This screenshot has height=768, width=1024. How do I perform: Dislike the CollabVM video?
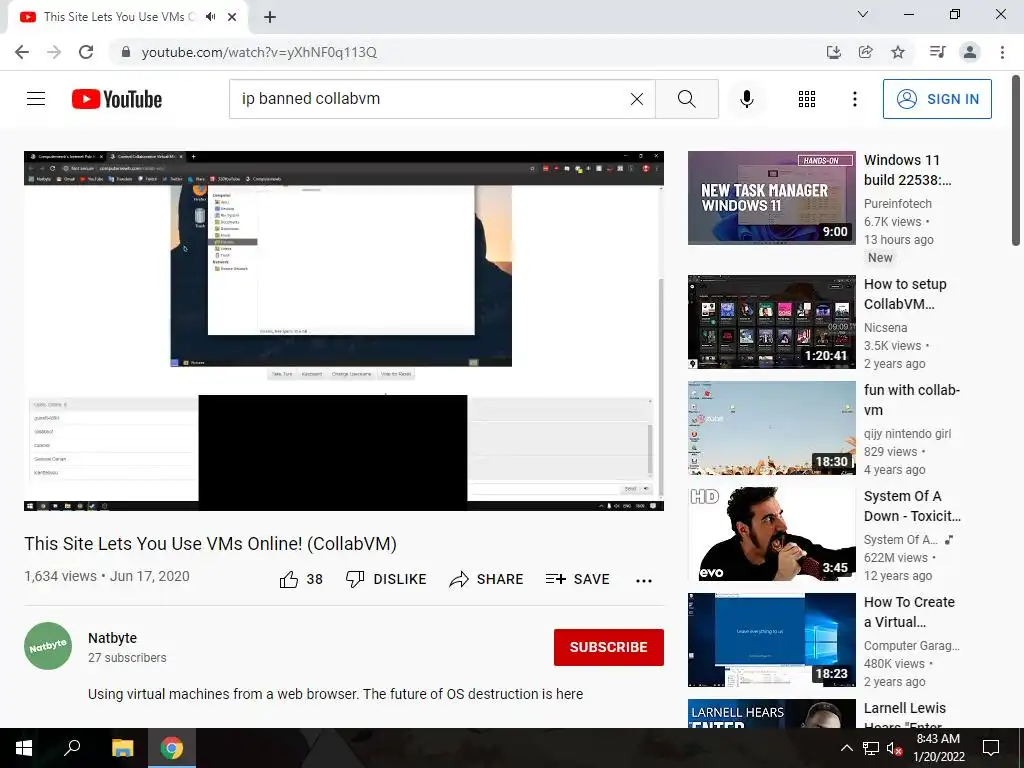tap(386, 579)
